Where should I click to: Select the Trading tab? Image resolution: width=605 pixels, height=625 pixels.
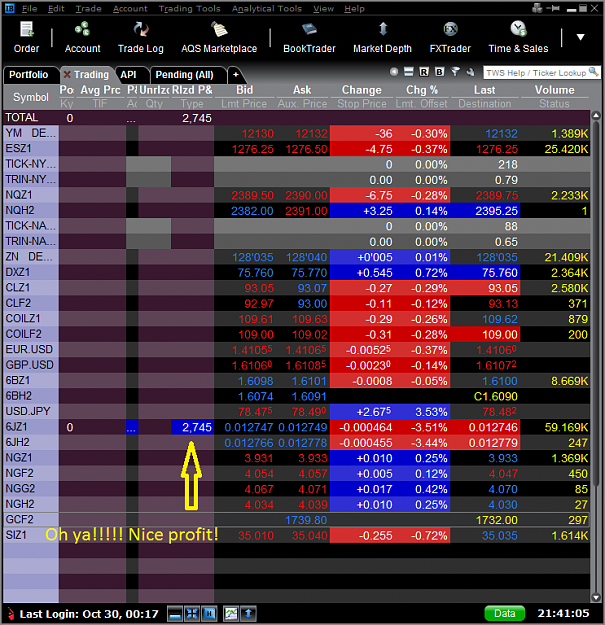point(91,75)
